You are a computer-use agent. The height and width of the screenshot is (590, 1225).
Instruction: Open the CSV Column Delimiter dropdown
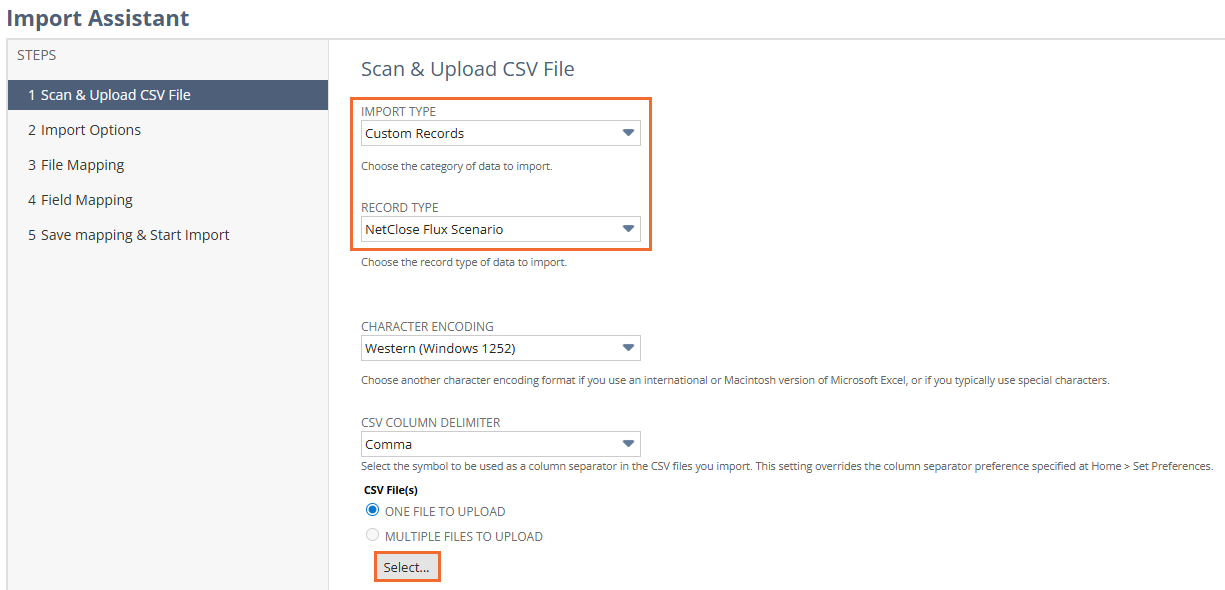pos(500,444)
